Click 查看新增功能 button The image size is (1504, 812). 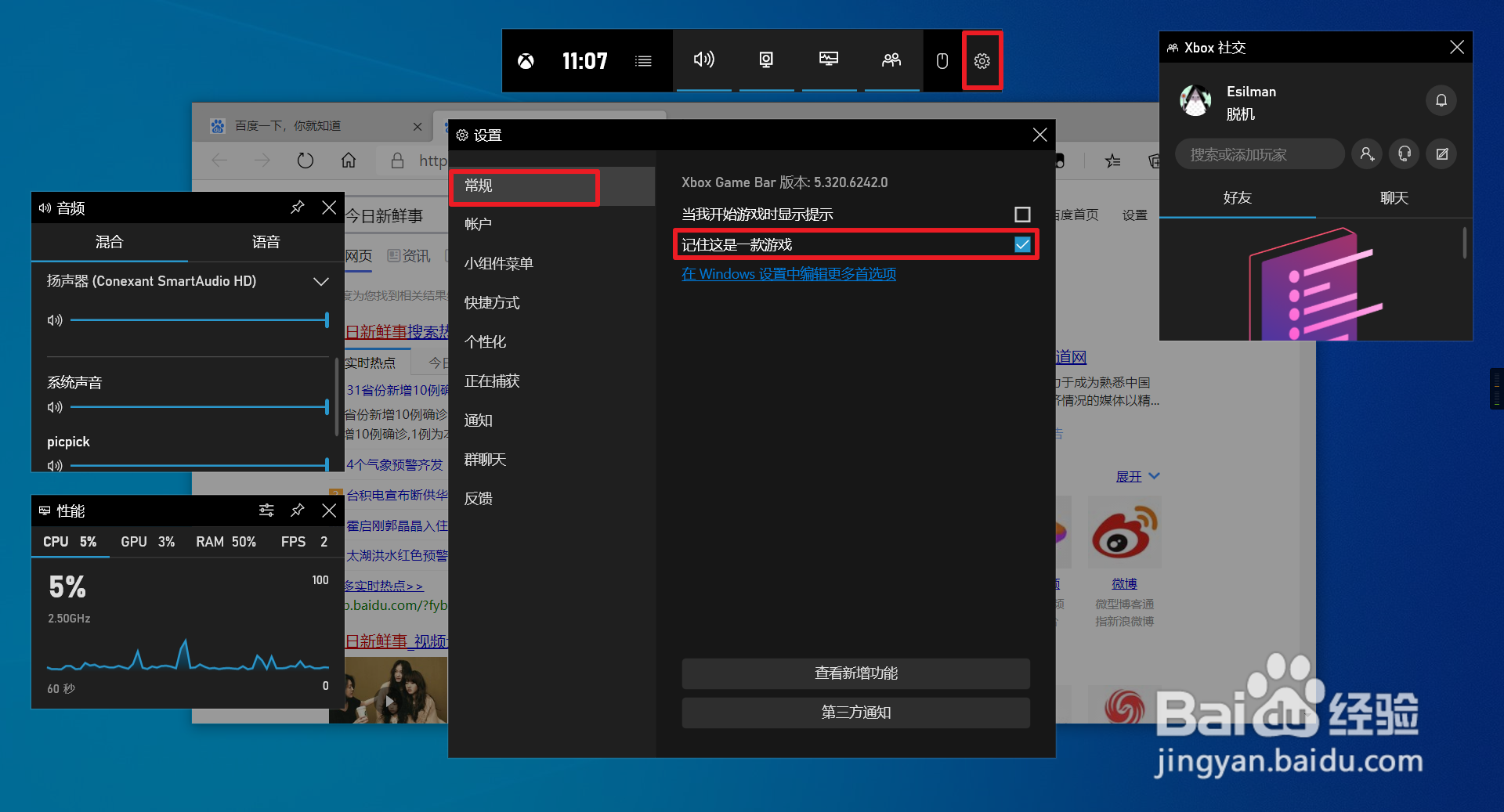[x=855, y=673]
